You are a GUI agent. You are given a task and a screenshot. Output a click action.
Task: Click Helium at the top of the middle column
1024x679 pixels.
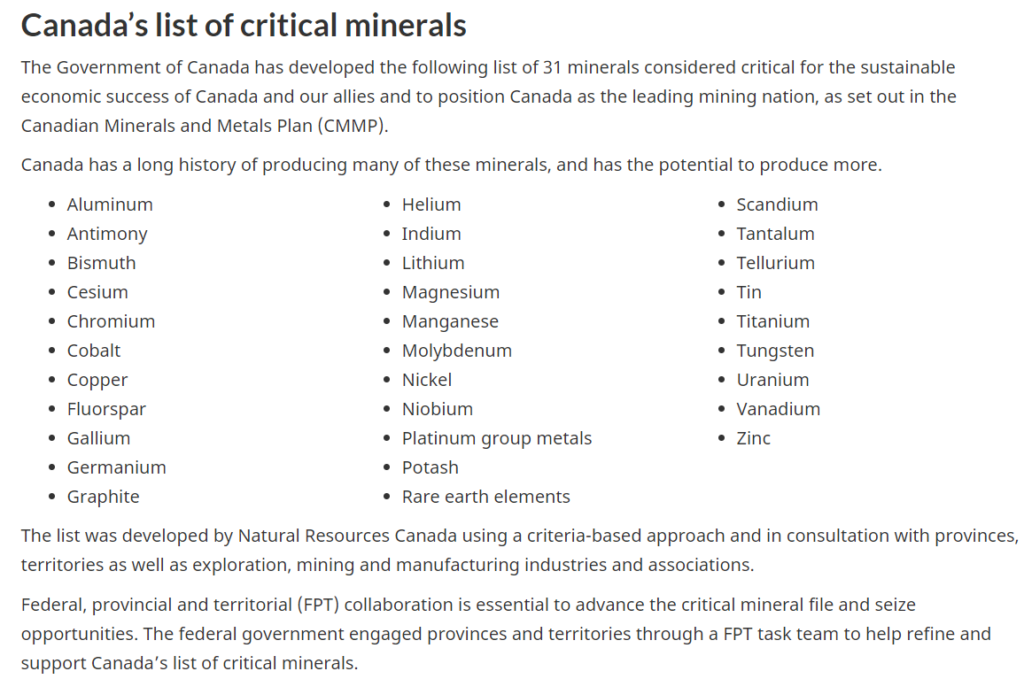pos(431,204)
